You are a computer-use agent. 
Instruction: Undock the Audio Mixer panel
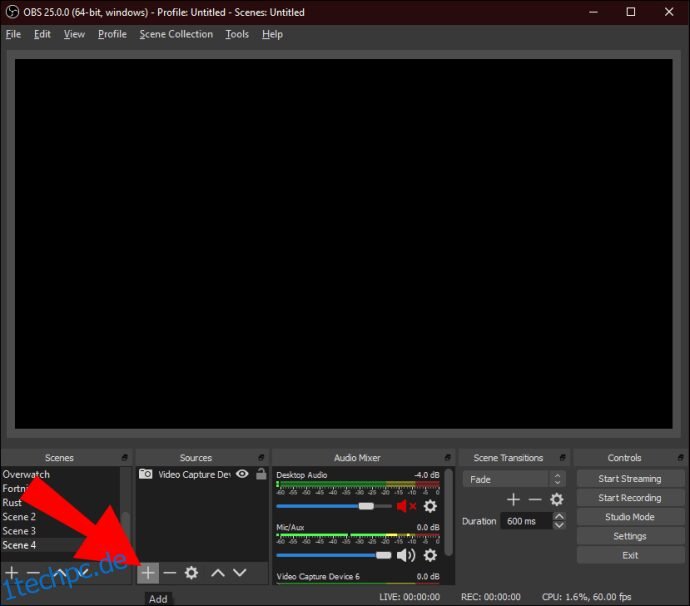tap(448, 458)
